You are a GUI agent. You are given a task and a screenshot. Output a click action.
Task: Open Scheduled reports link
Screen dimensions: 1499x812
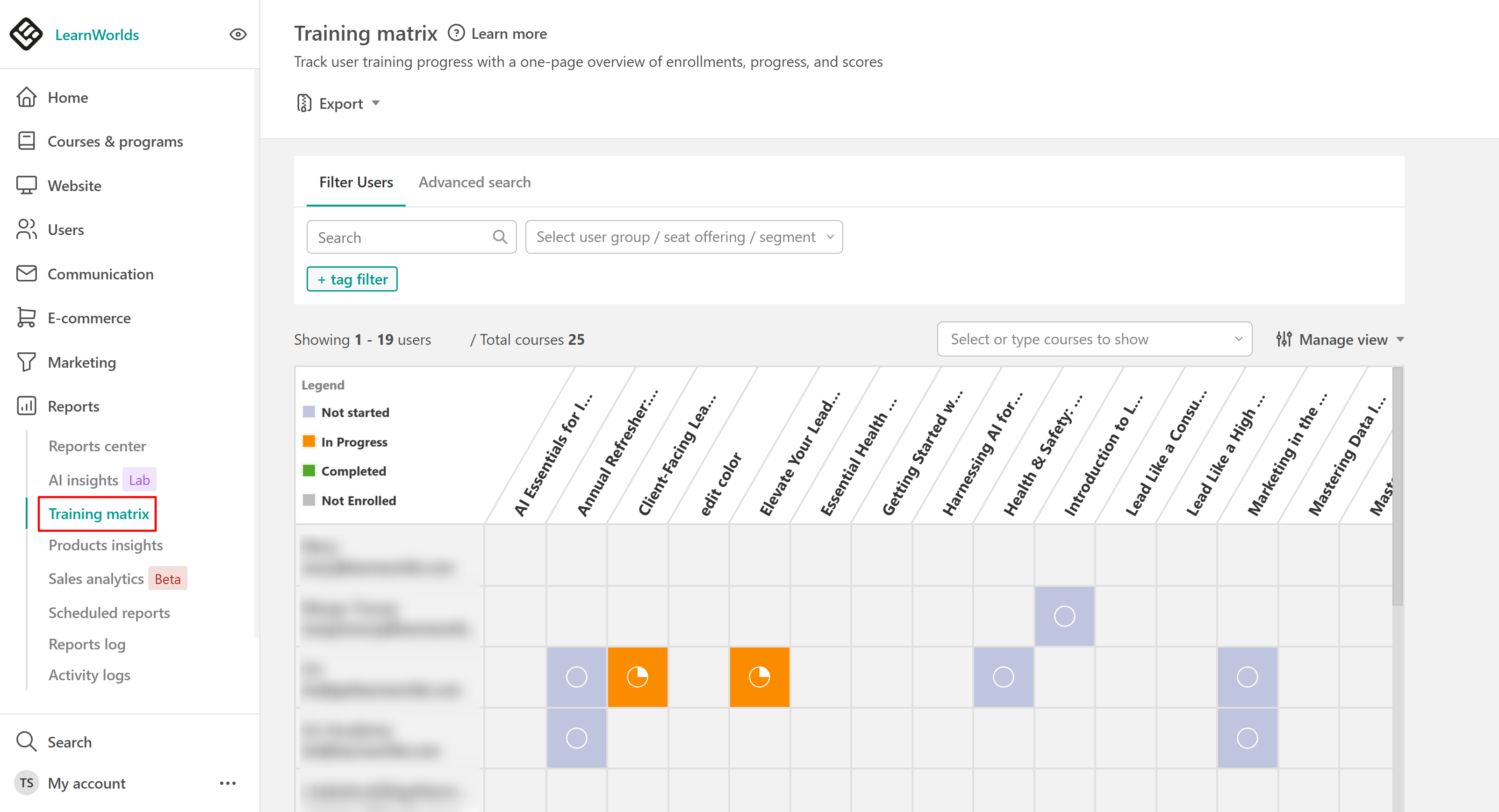coord(109,613)
